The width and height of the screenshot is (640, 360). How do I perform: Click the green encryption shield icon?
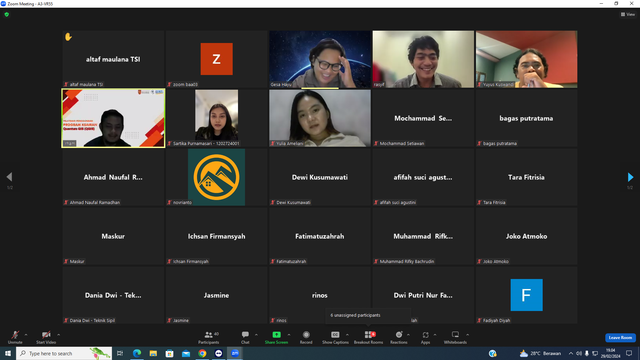[7, 14]
